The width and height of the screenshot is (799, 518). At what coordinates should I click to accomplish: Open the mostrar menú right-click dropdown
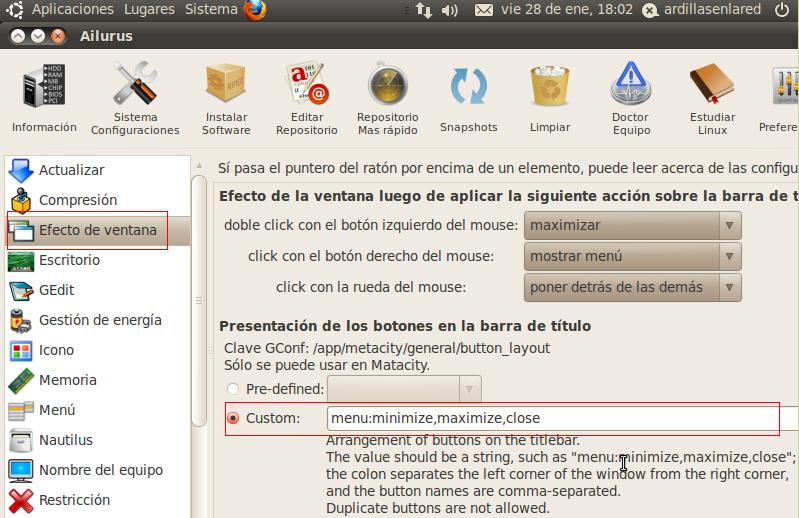(632, 256)
